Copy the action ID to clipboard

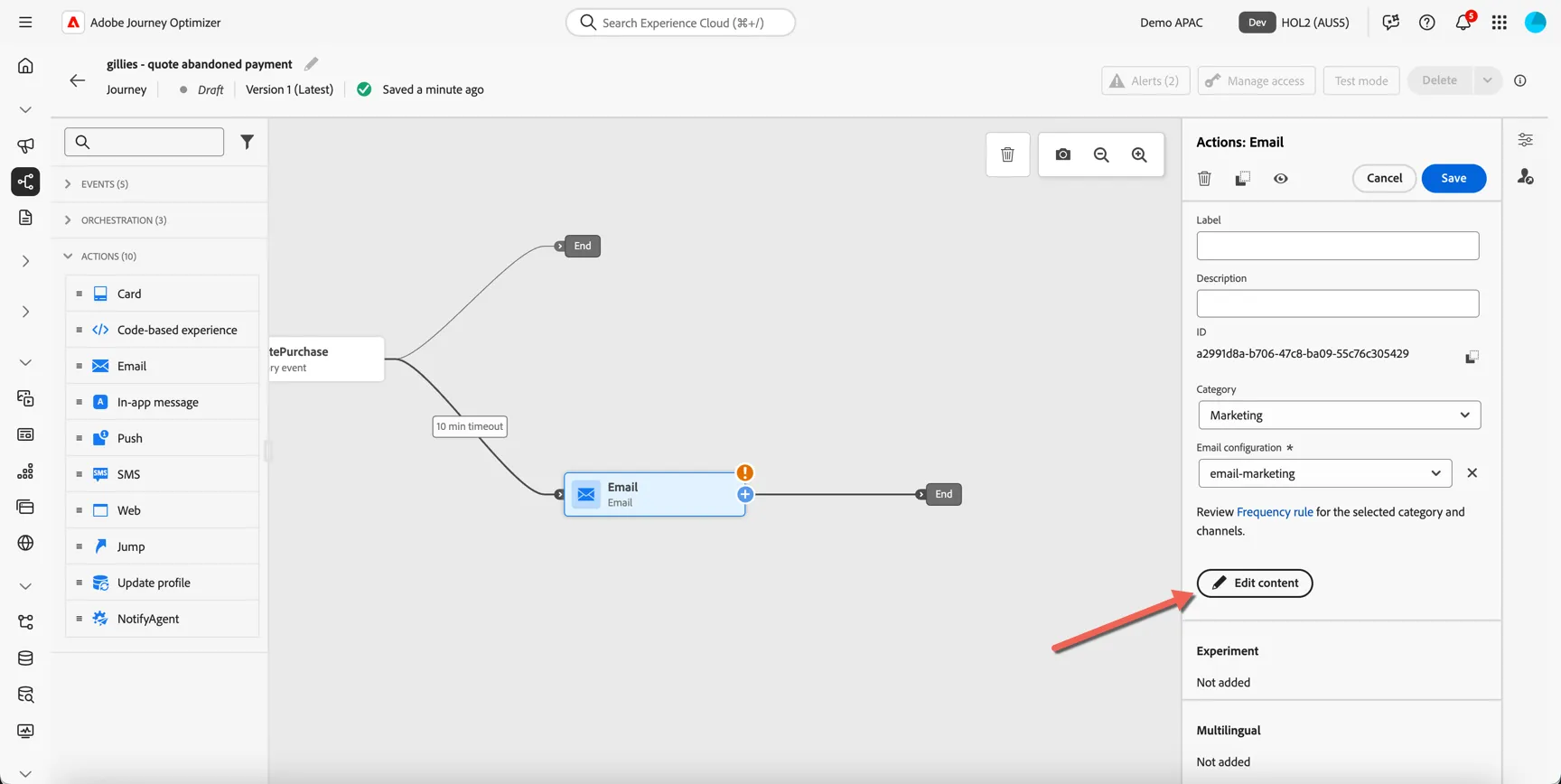[x=1472, y=357]
